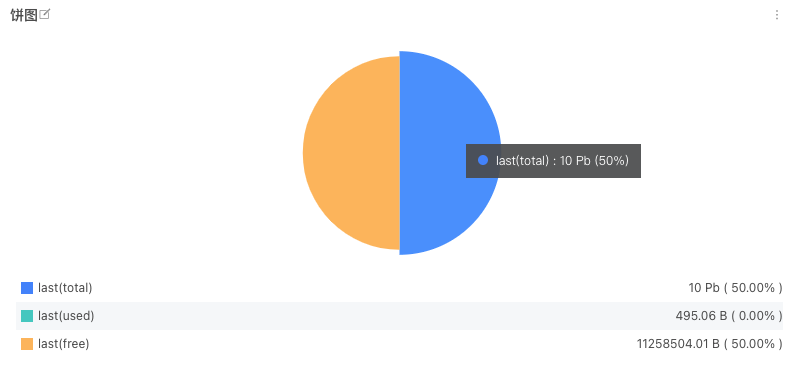Screen dimensions: 795x381
Task: Open the three-dot more options menu
Action: tap(776, 15)
